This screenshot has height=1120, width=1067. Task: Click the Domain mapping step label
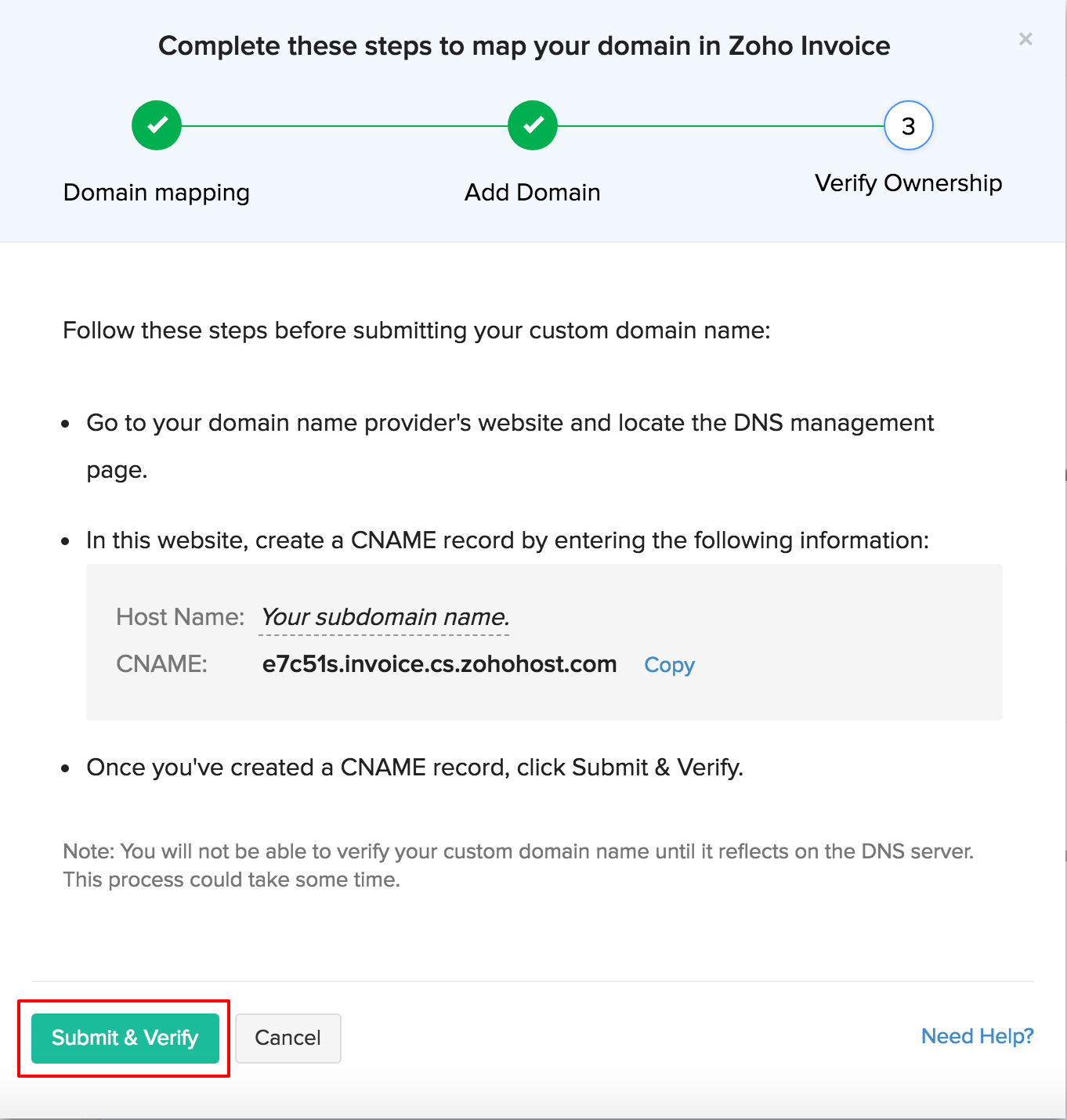157,193
